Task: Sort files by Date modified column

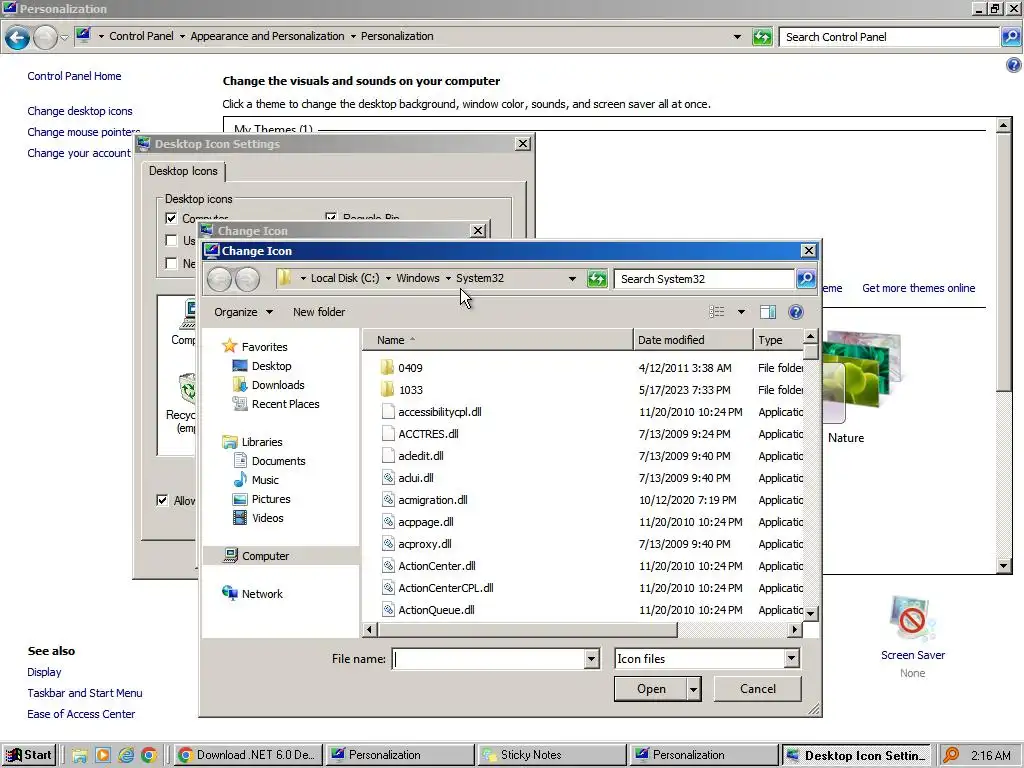Action: tap(693, 340)
